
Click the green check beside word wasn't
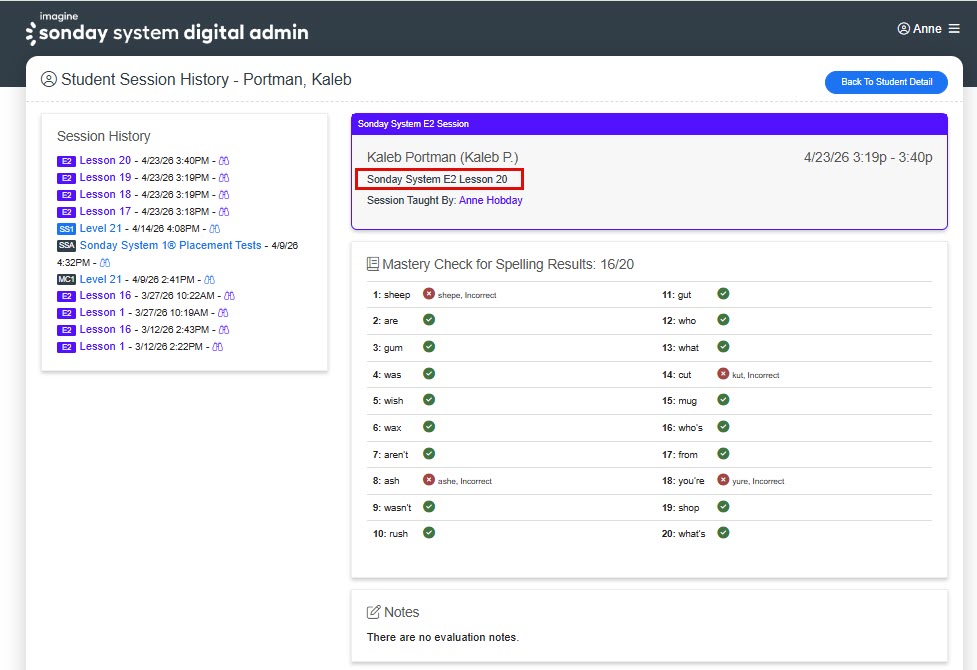[429, 507]
